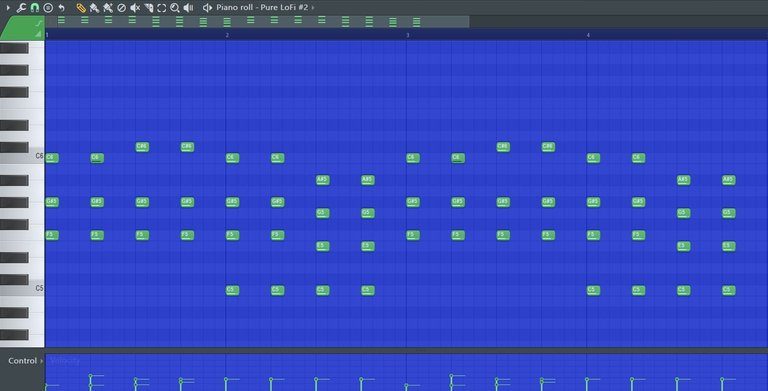Click the Velocity event editor label
Screen dimensions: 768x391
[65, 361]
